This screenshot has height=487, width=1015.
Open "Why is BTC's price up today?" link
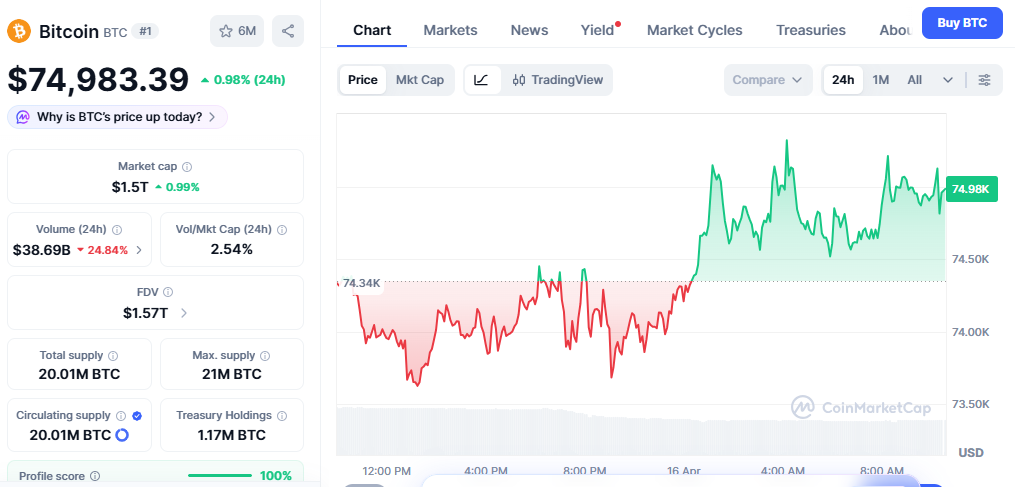coord(117,117)
